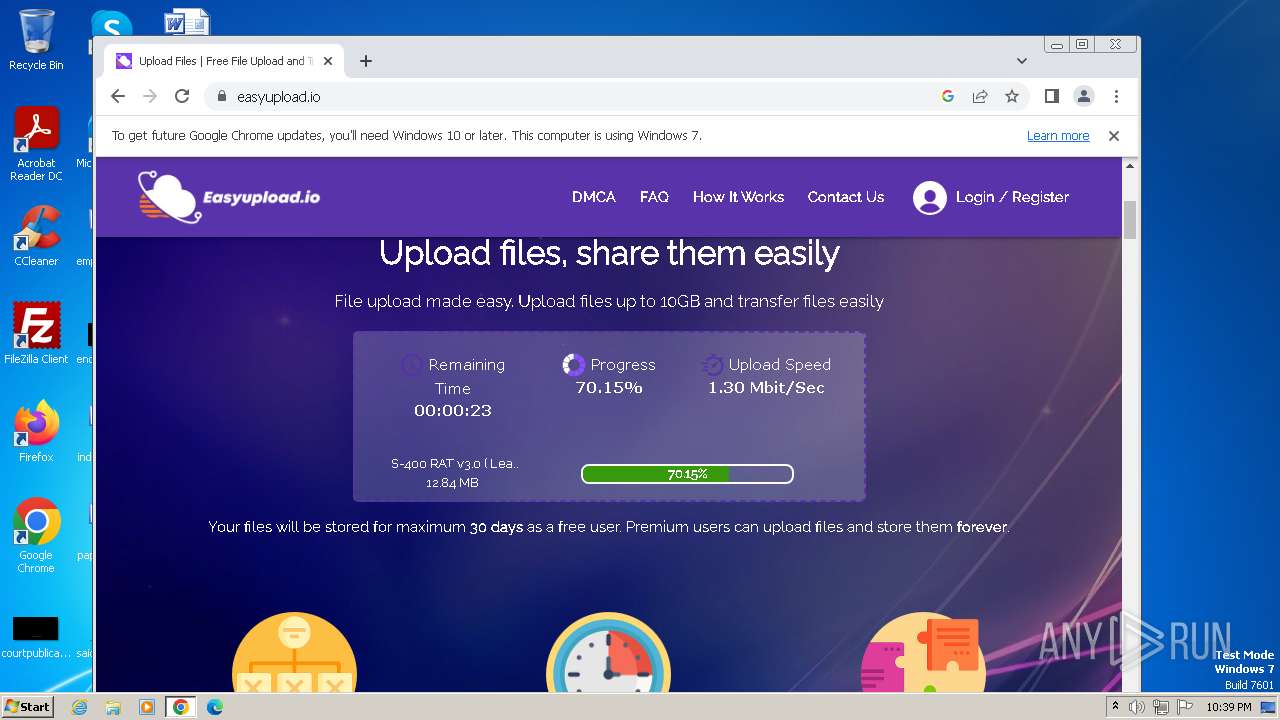Switch to Chrome in the taskbar

point(181,707)
